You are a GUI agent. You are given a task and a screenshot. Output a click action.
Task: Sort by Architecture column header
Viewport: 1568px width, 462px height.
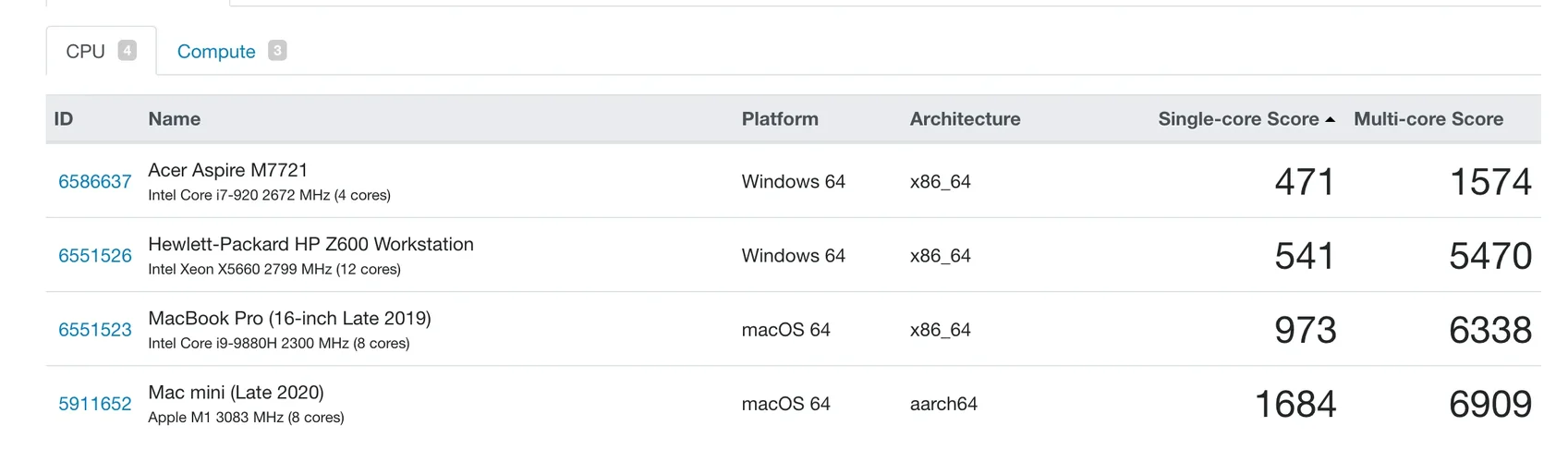pos(965,119)
